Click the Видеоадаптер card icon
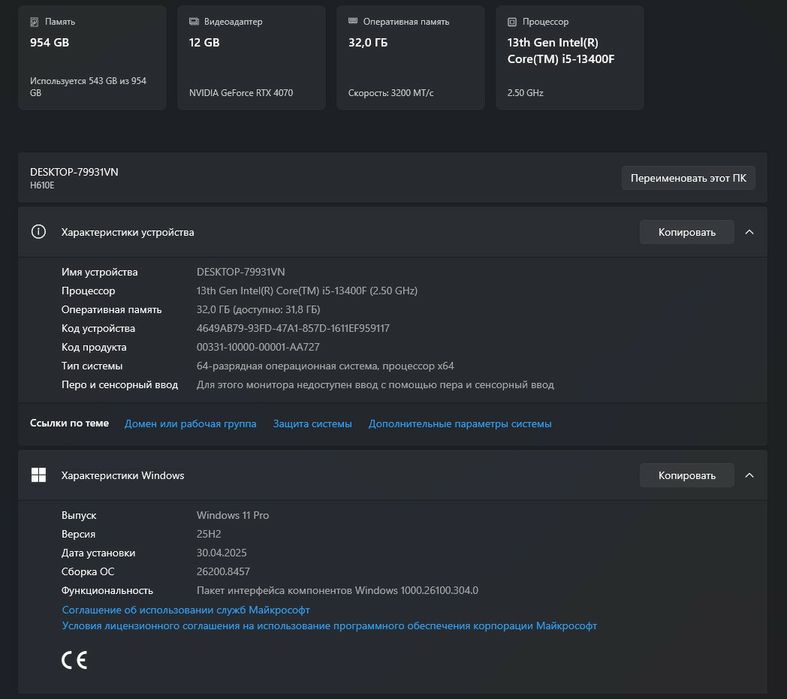Image resolution: width=787 pixels, height=699 pixels. [194, 22]
